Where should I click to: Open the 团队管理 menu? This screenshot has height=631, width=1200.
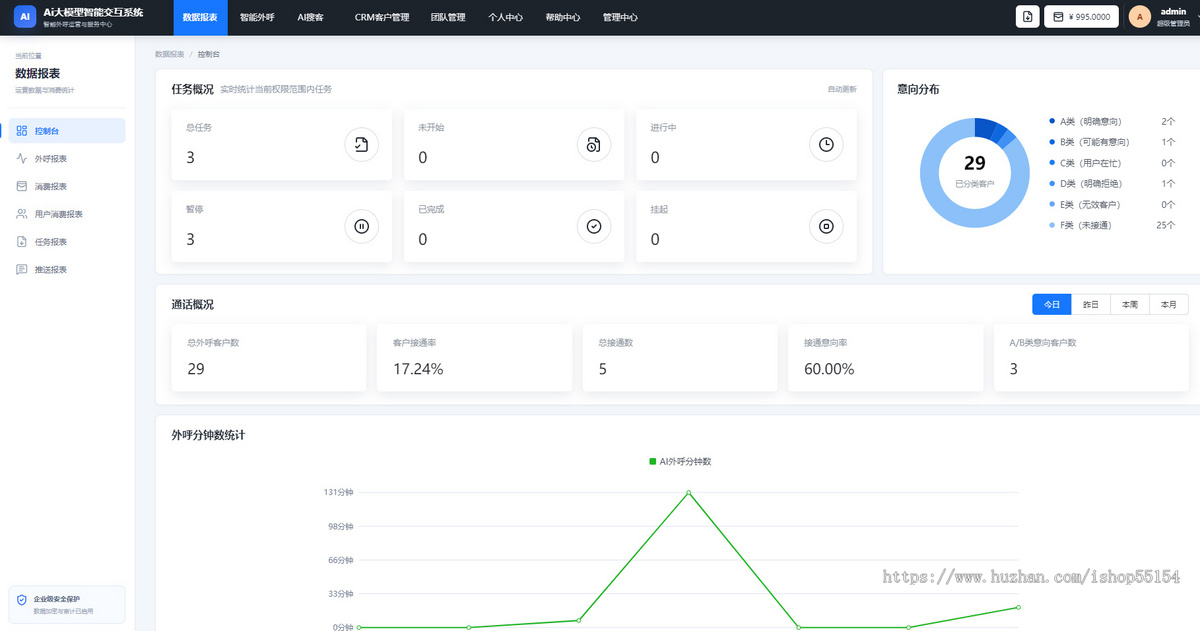click(x=448, y=17)
